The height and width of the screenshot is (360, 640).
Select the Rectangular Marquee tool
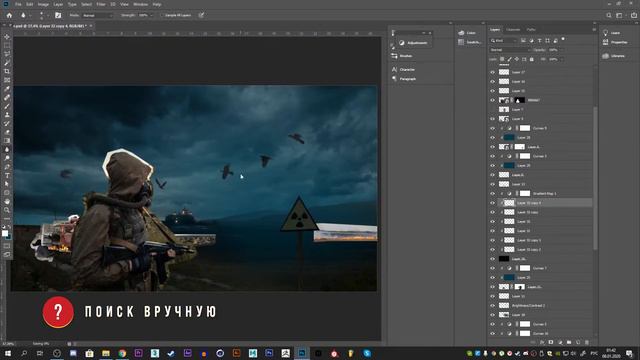(7, 45)
